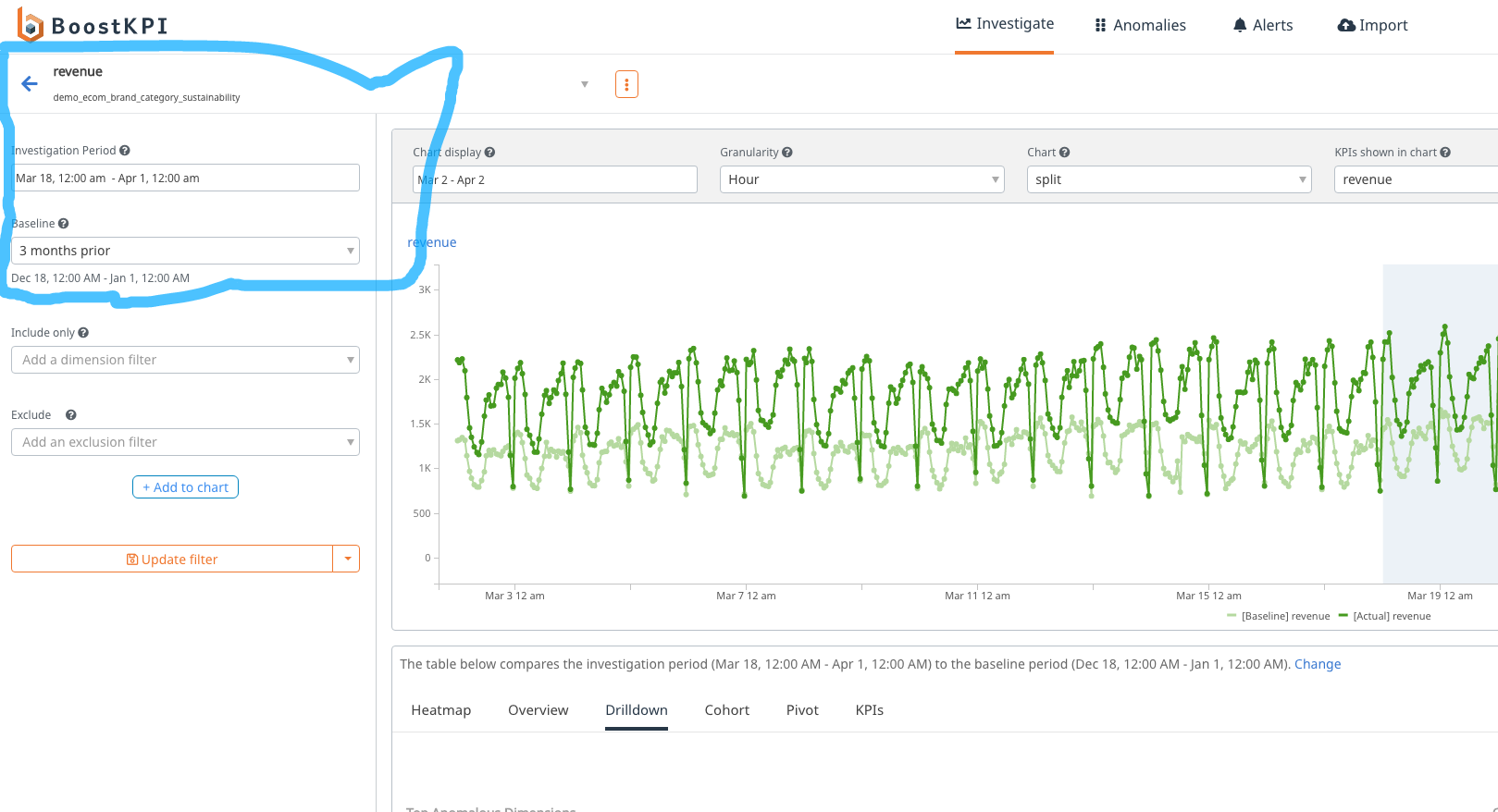
Task: Click the Baseline help question mark icon
Action: click(64, 224)
